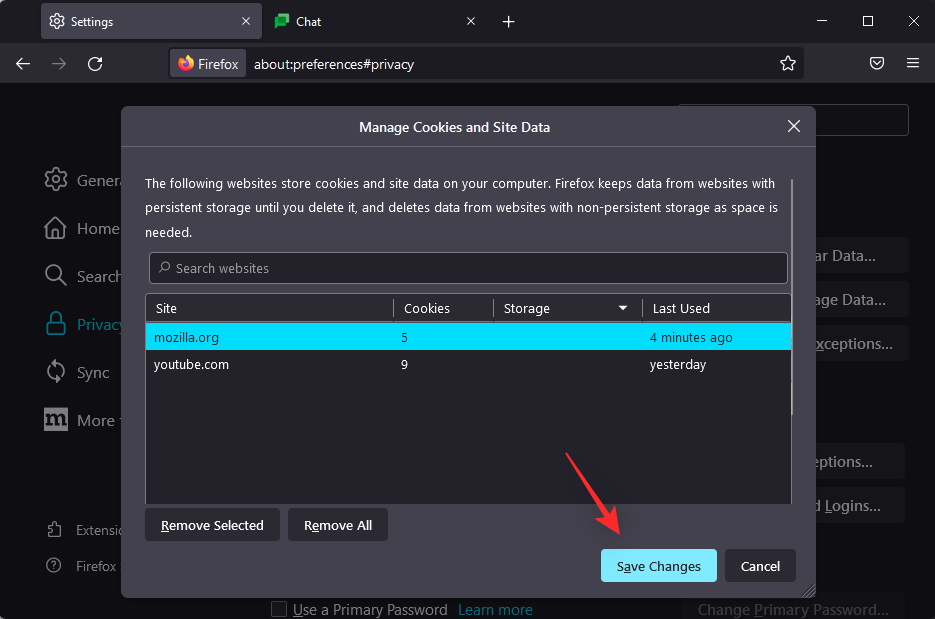This screenshot has width=935, height=619.
Task: Open the Firefox application menu
Action: [912, 64]
